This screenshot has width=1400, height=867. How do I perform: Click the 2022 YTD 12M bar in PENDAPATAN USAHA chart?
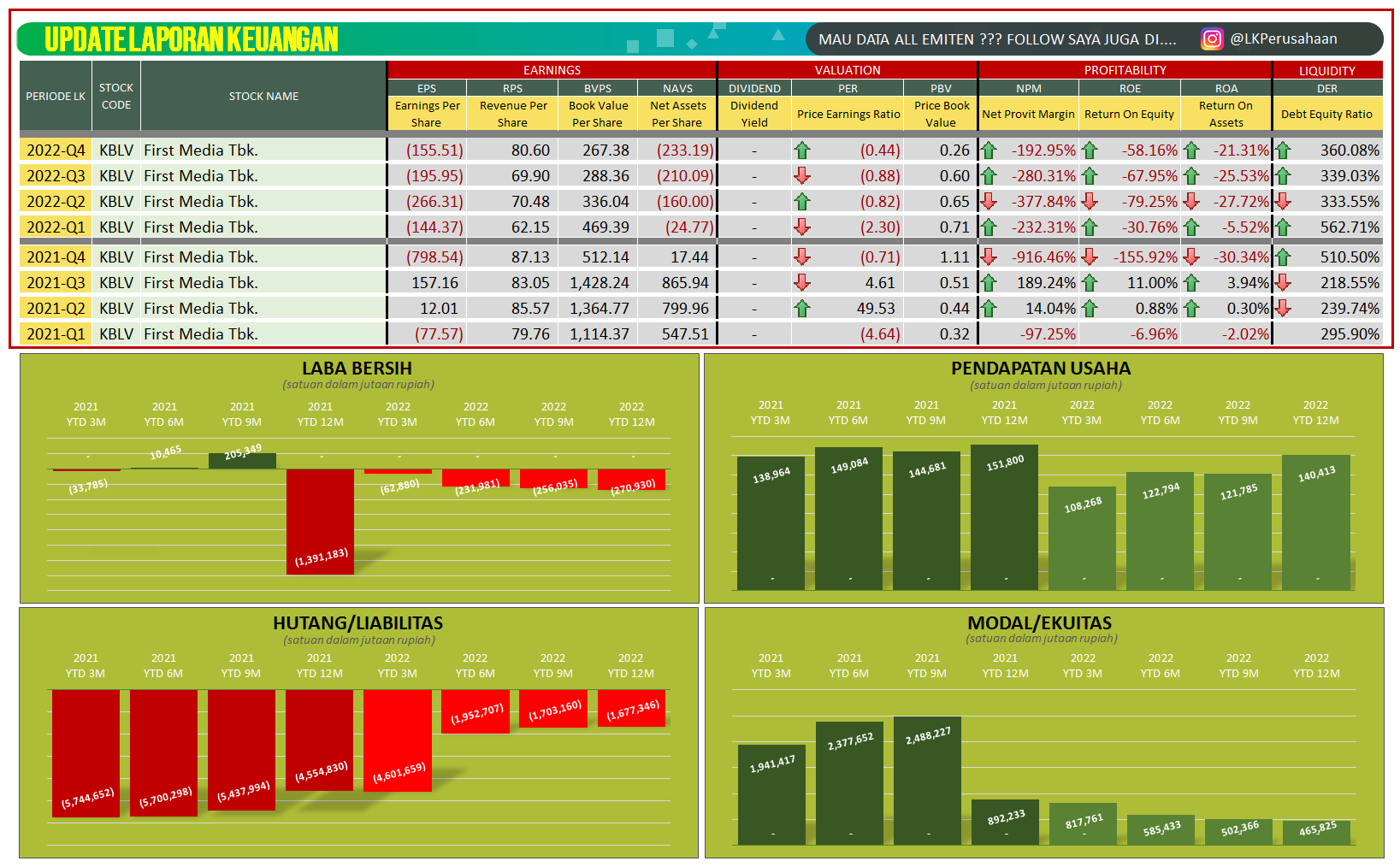coord(1314,522)
